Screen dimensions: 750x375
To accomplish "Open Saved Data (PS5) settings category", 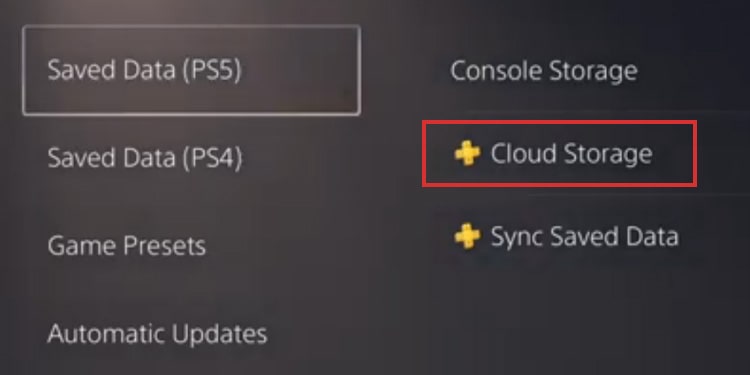I will (x=191, y=70).
